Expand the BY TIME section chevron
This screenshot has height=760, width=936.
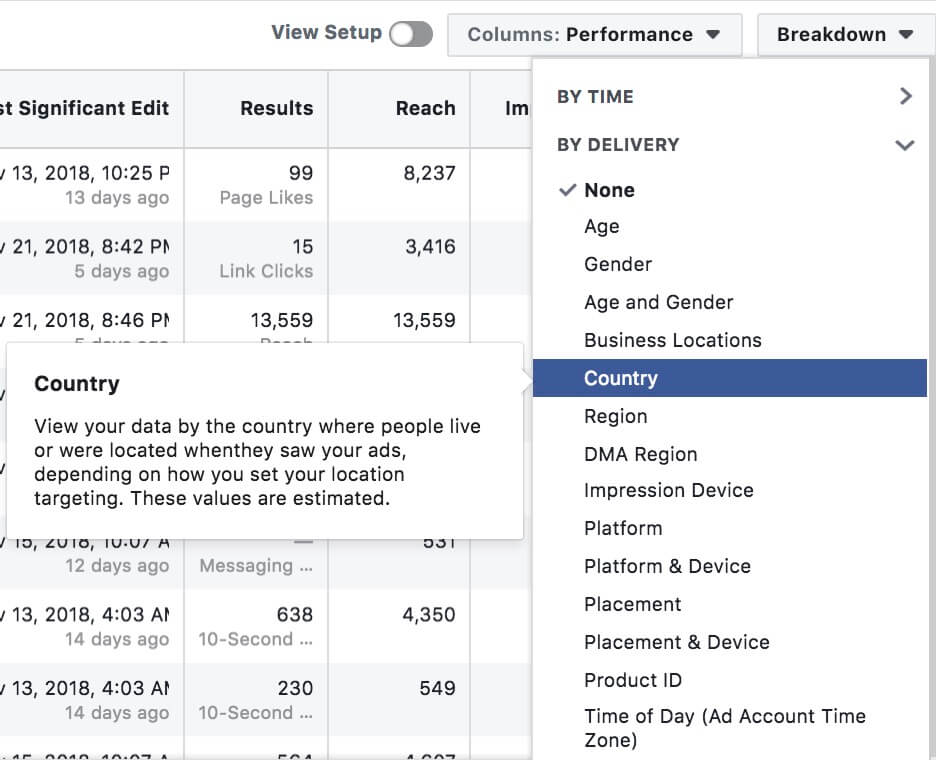906,96
